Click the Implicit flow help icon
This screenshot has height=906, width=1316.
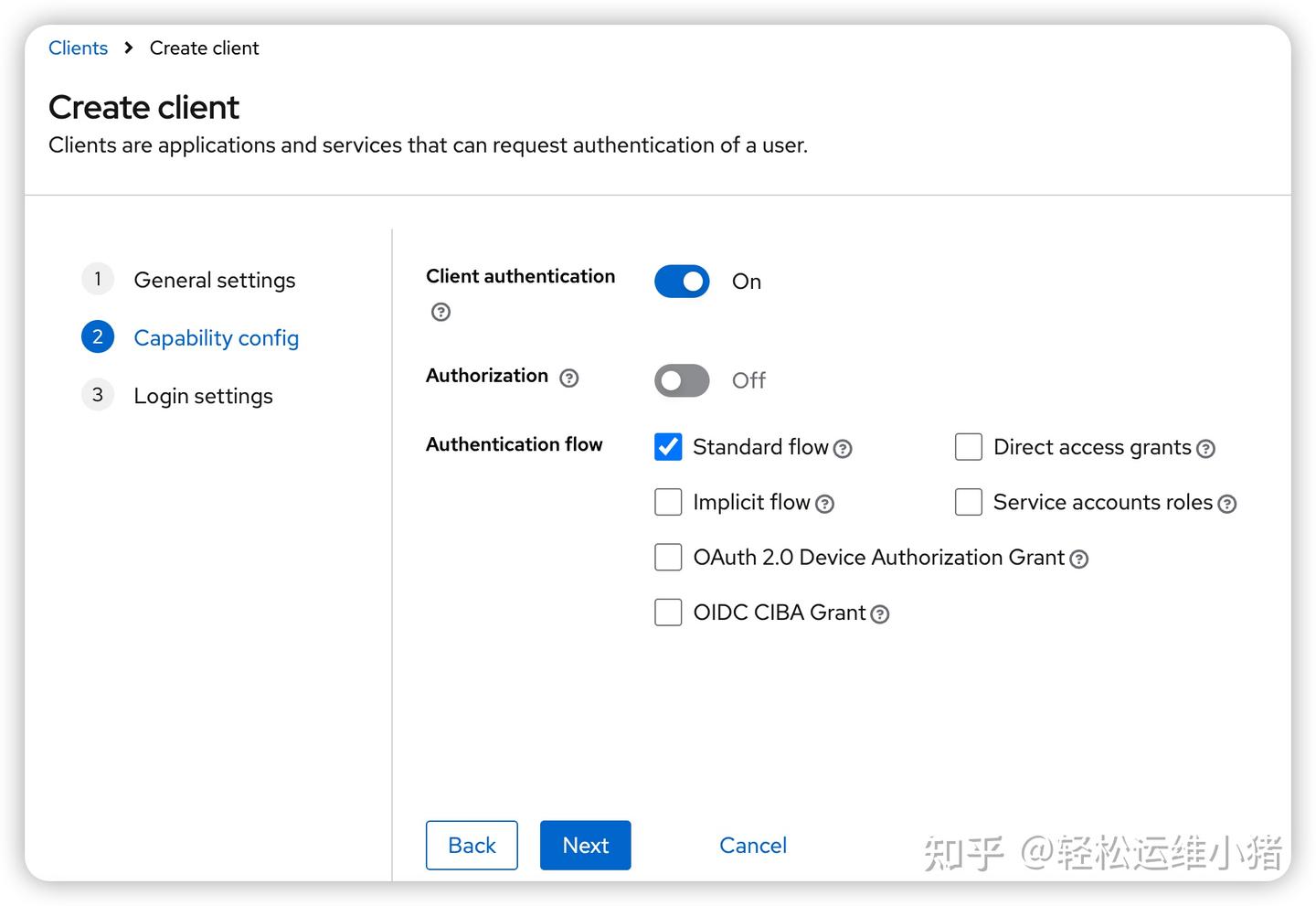click(825, 504)
